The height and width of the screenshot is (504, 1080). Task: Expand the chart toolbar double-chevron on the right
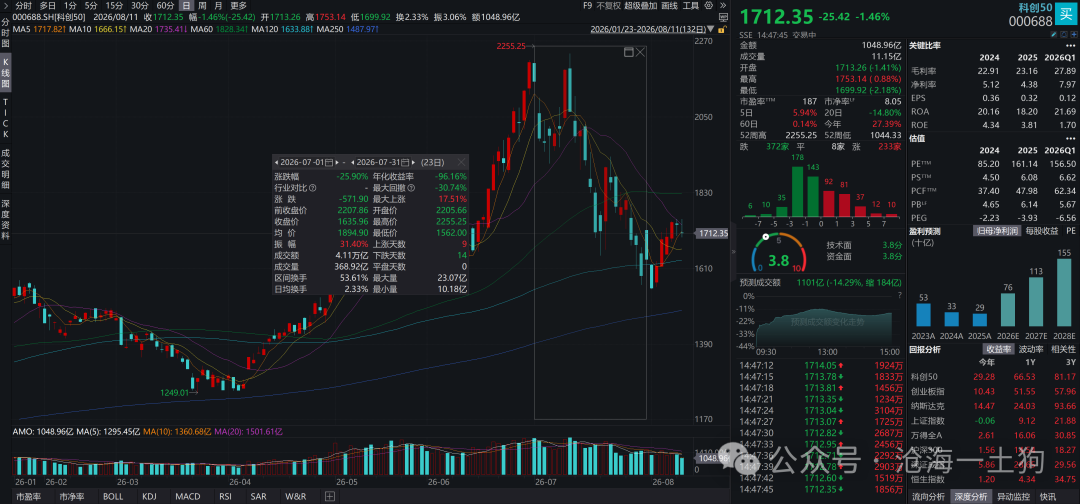(723, 6)
